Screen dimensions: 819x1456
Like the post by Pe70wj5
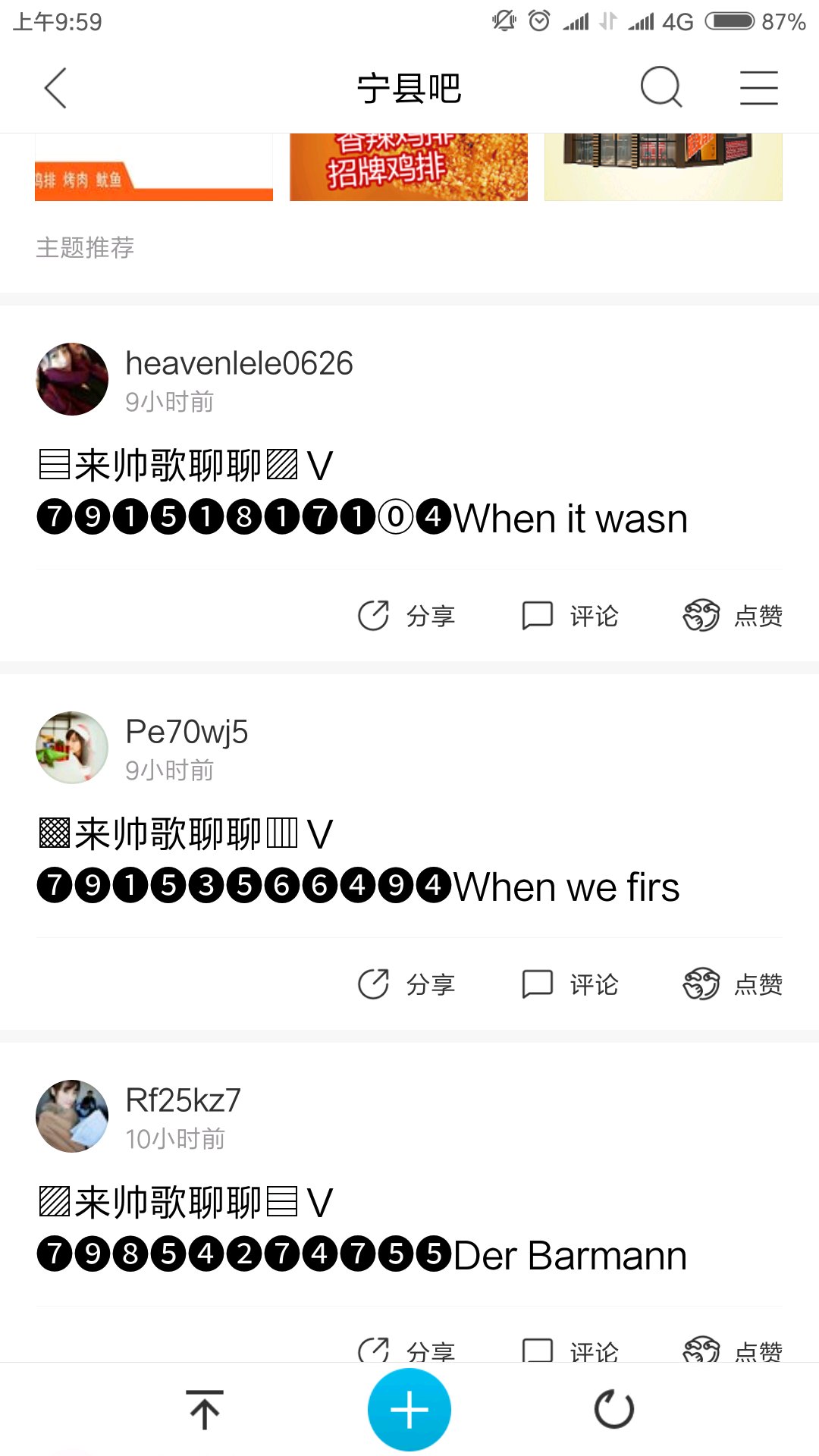pos(733,984)
